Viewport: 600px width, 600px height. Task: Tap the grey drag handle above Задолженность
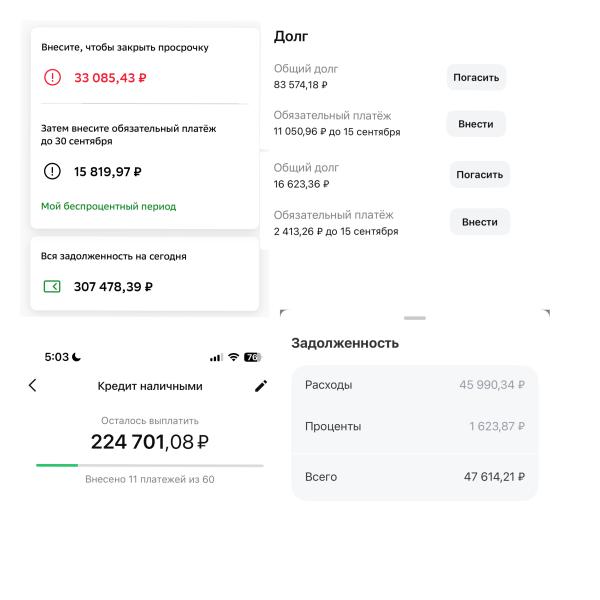(x=414, y=318)
